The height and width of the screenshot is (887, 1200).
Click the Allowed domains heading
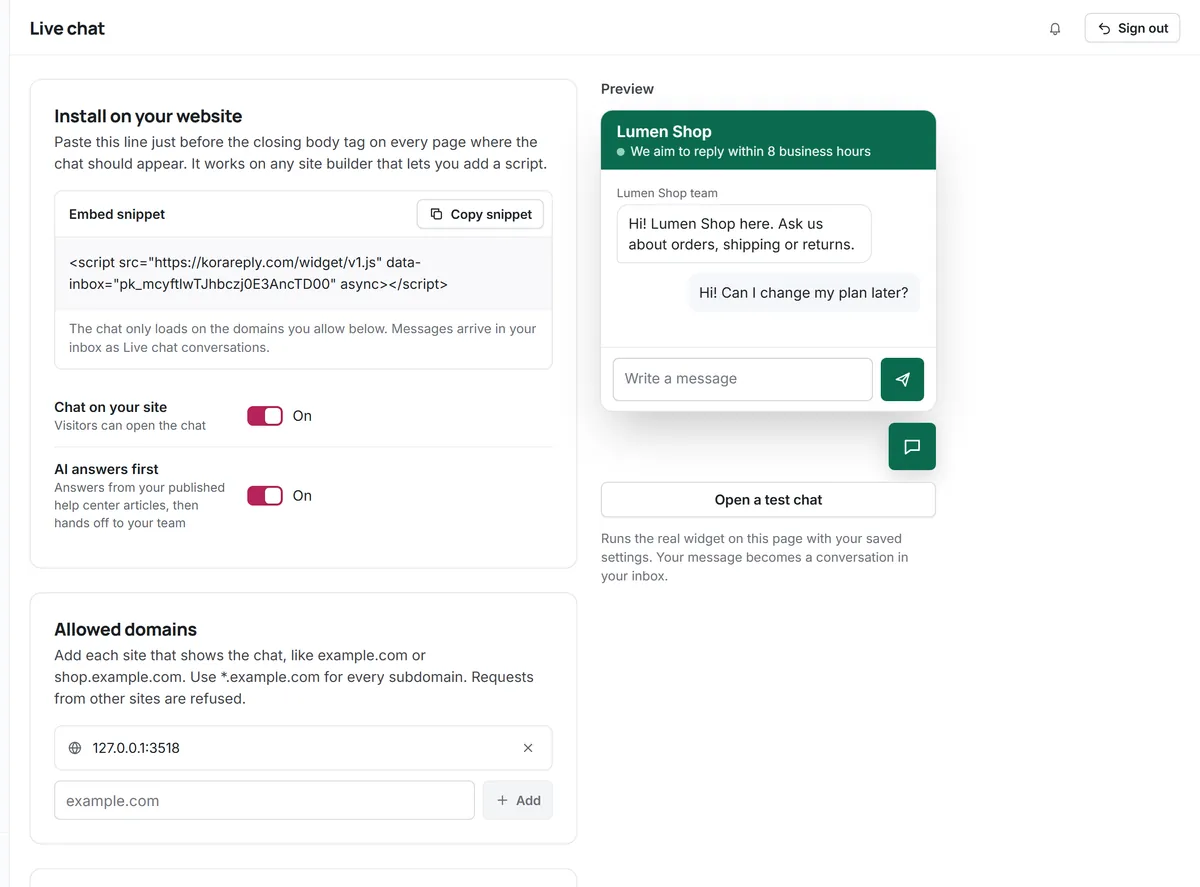[125, 629]
